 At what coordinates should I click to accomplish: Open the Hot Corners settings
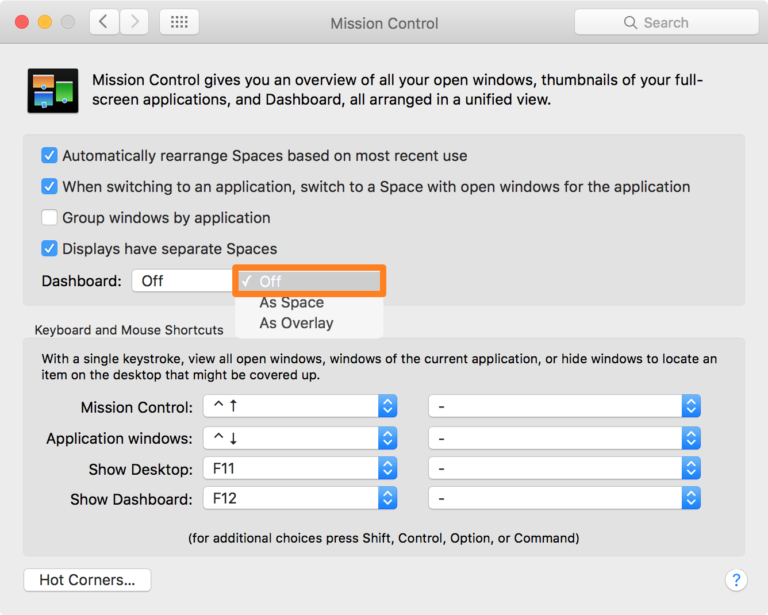click(x=87, y=580)
